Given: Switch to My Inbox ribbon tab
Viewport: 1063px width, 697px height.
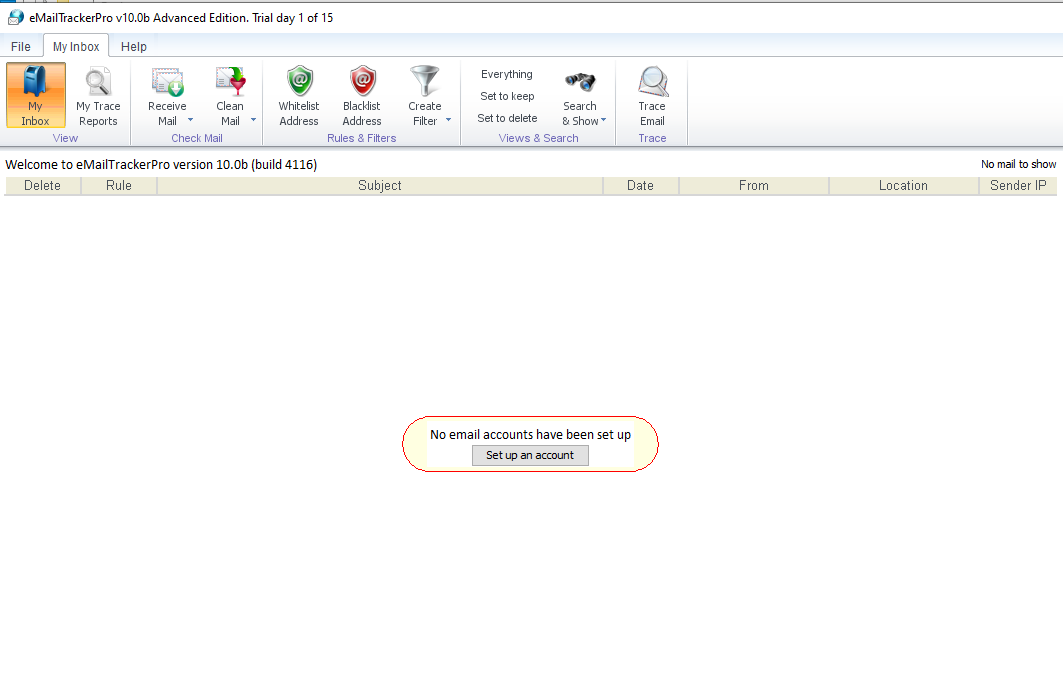Looking at the screenshot, I should pyautogui.click(x=76, y=46).
